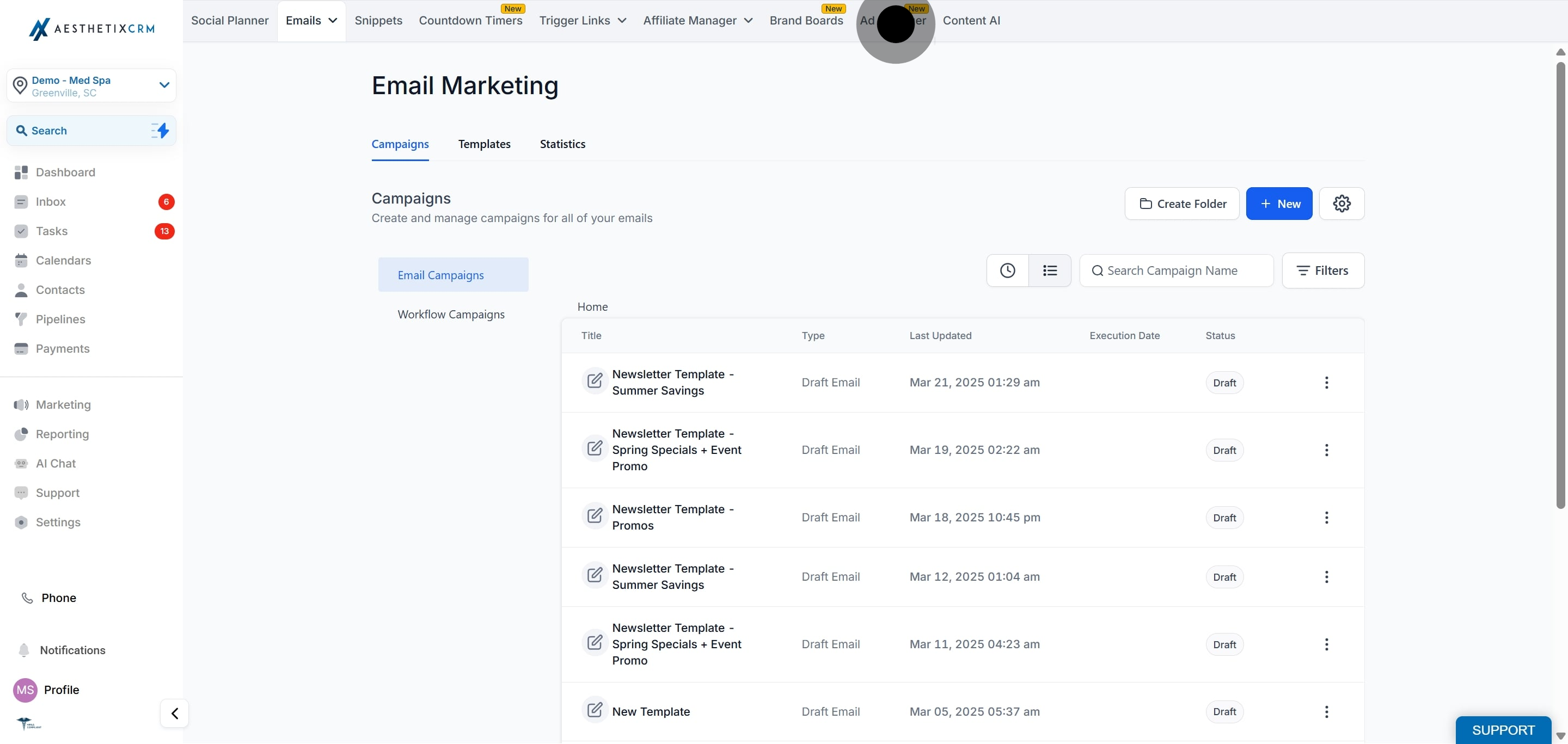Expand Demo - Med Spa location selector
Screen dimensions: 1568x744
coord(164,85)
